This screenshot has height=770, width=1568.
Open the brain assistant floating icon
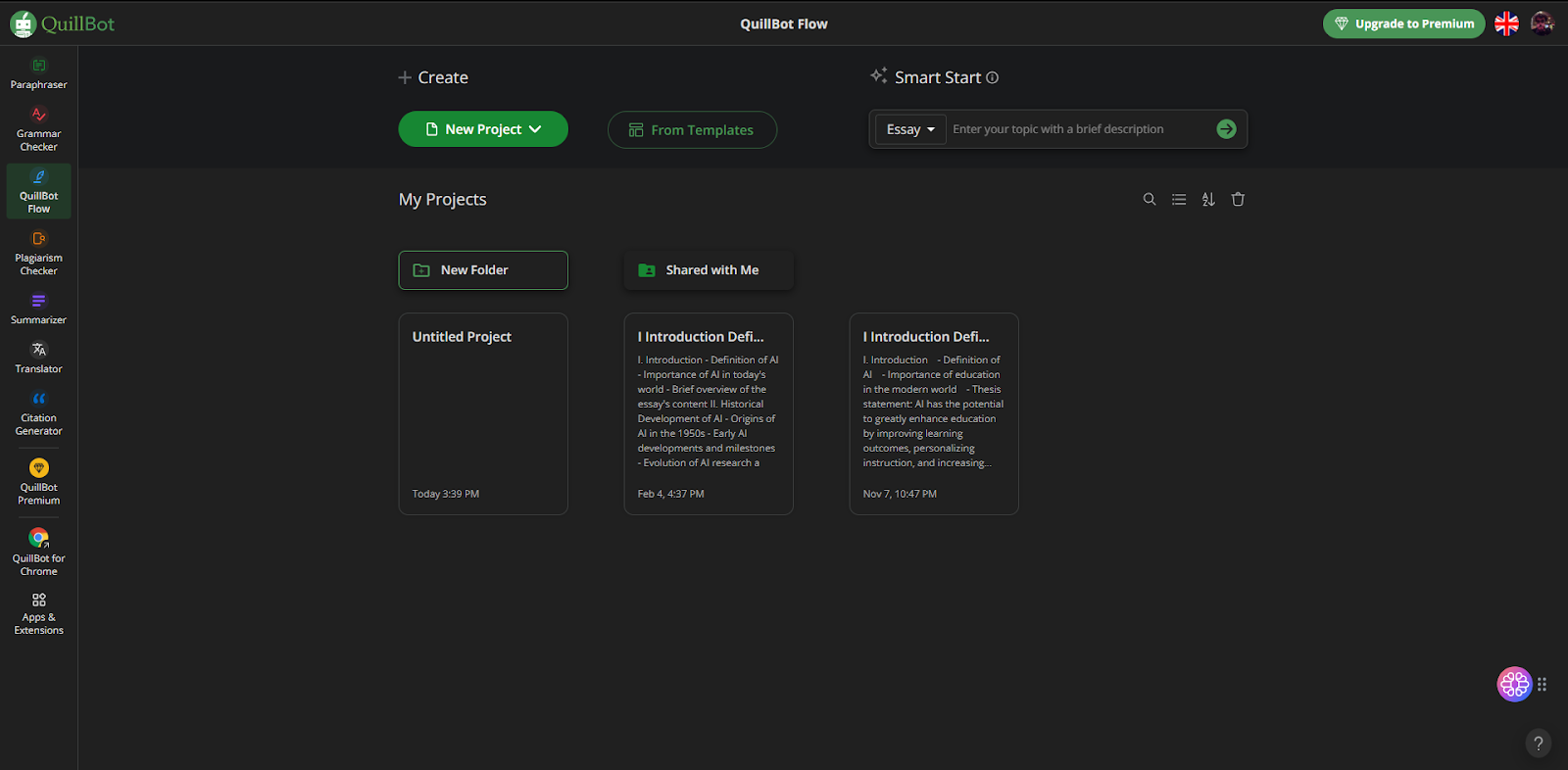click(x=1514, y=684)
